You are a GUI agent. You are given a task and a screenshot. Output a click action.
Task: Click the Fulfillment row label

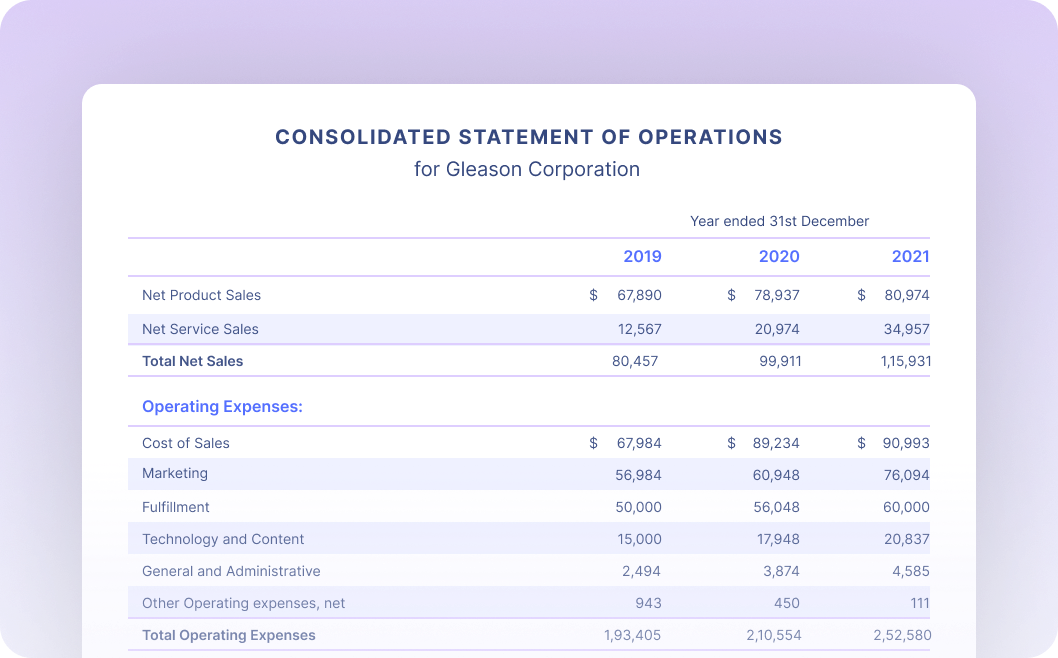(176, 507)
